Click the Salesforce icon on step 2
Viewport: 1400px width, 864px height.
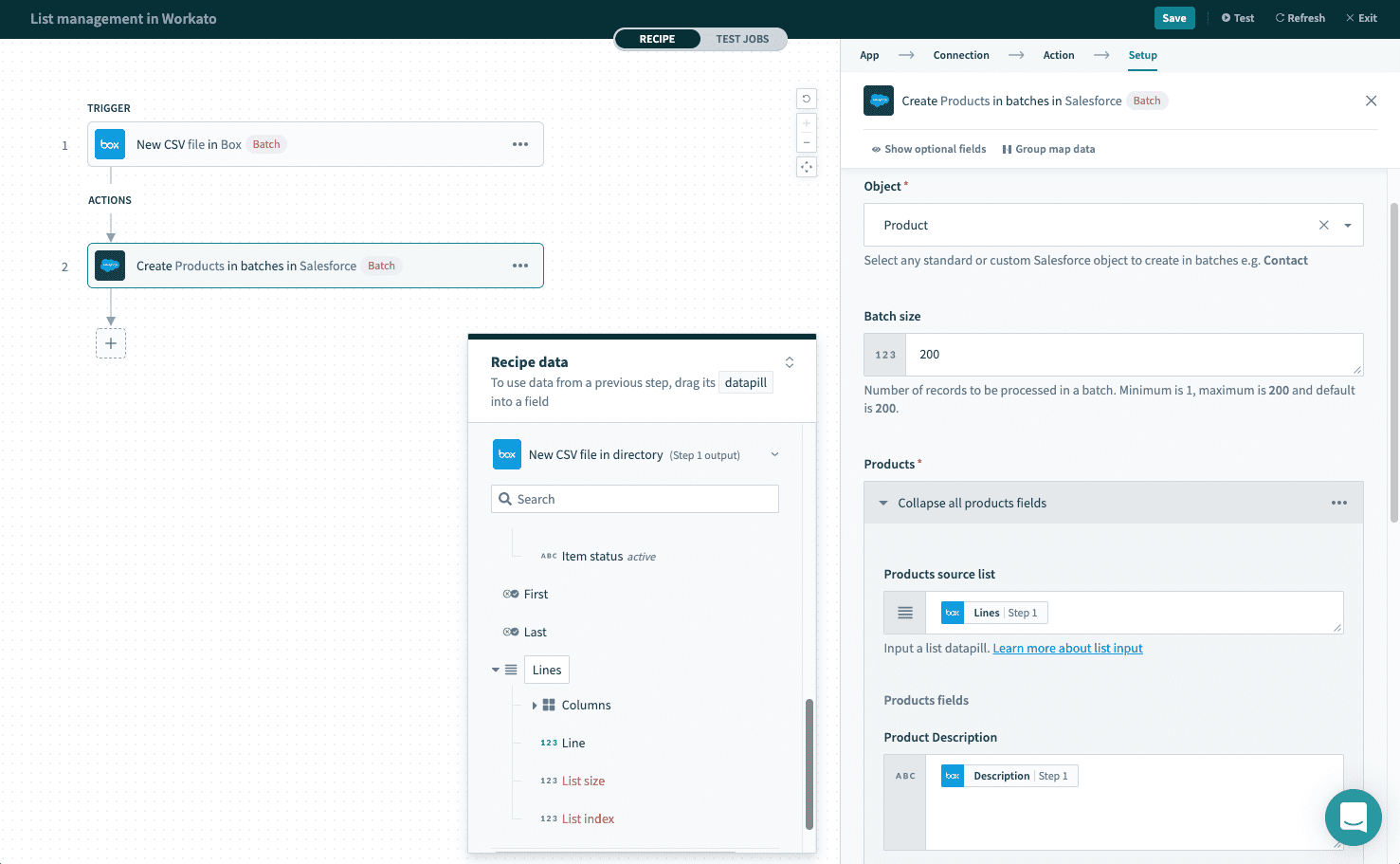(110, 266)
